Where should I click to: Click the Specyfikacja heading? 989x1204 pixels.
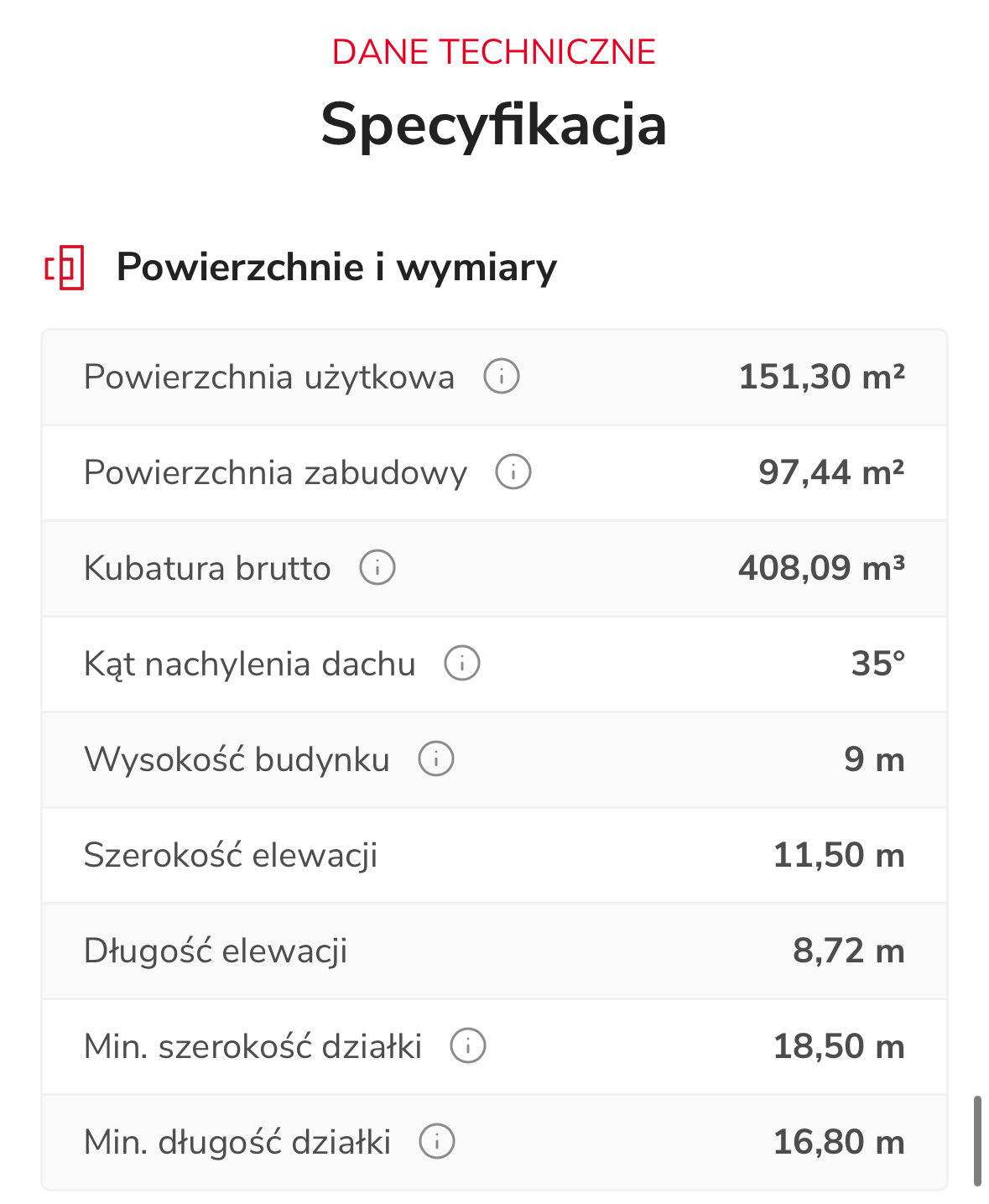click(493, 125)
